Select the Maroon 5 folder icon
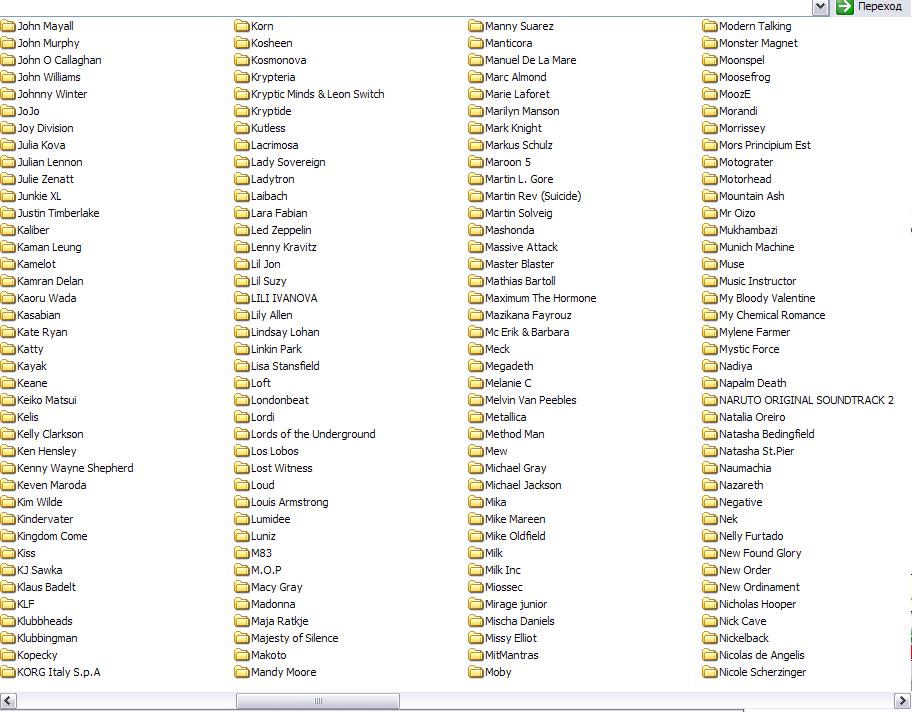 476,162
